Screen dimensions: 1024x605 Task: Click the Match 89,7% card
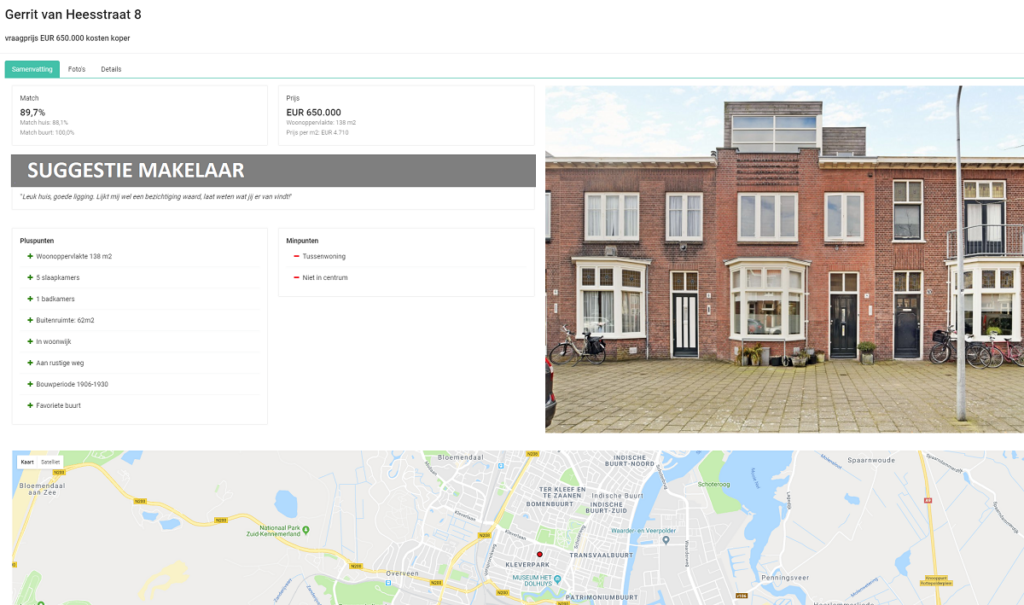click(140, 116)
